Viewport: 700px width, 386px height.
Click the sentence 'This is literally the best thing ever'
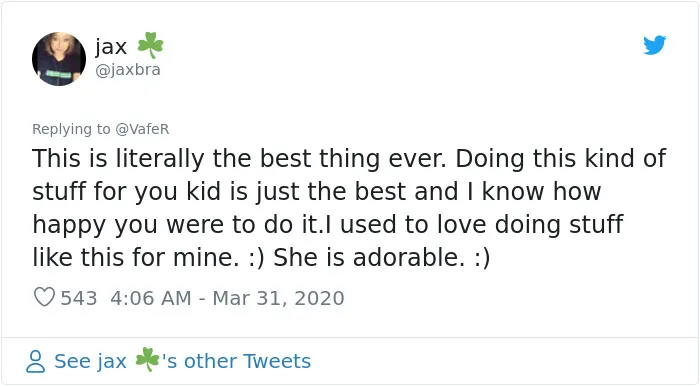point(239,159)
